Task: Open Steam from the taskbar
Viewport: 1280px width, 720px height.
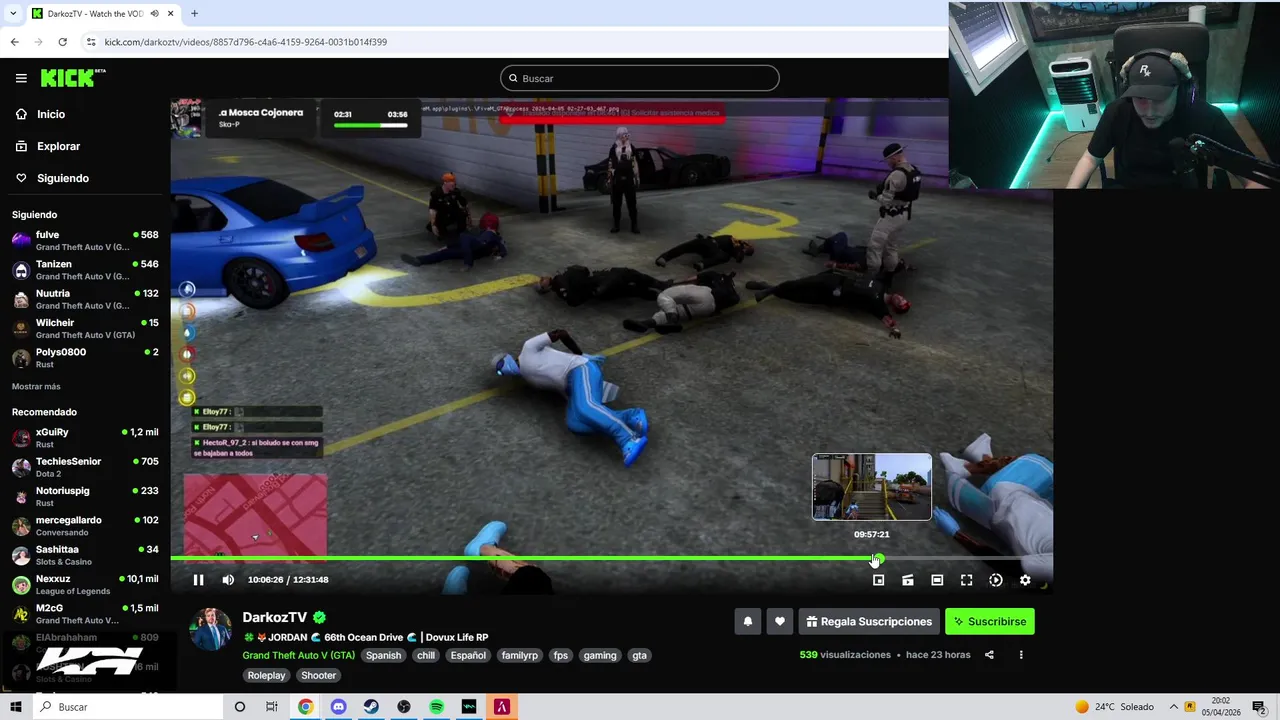Action: pos(371,707)
